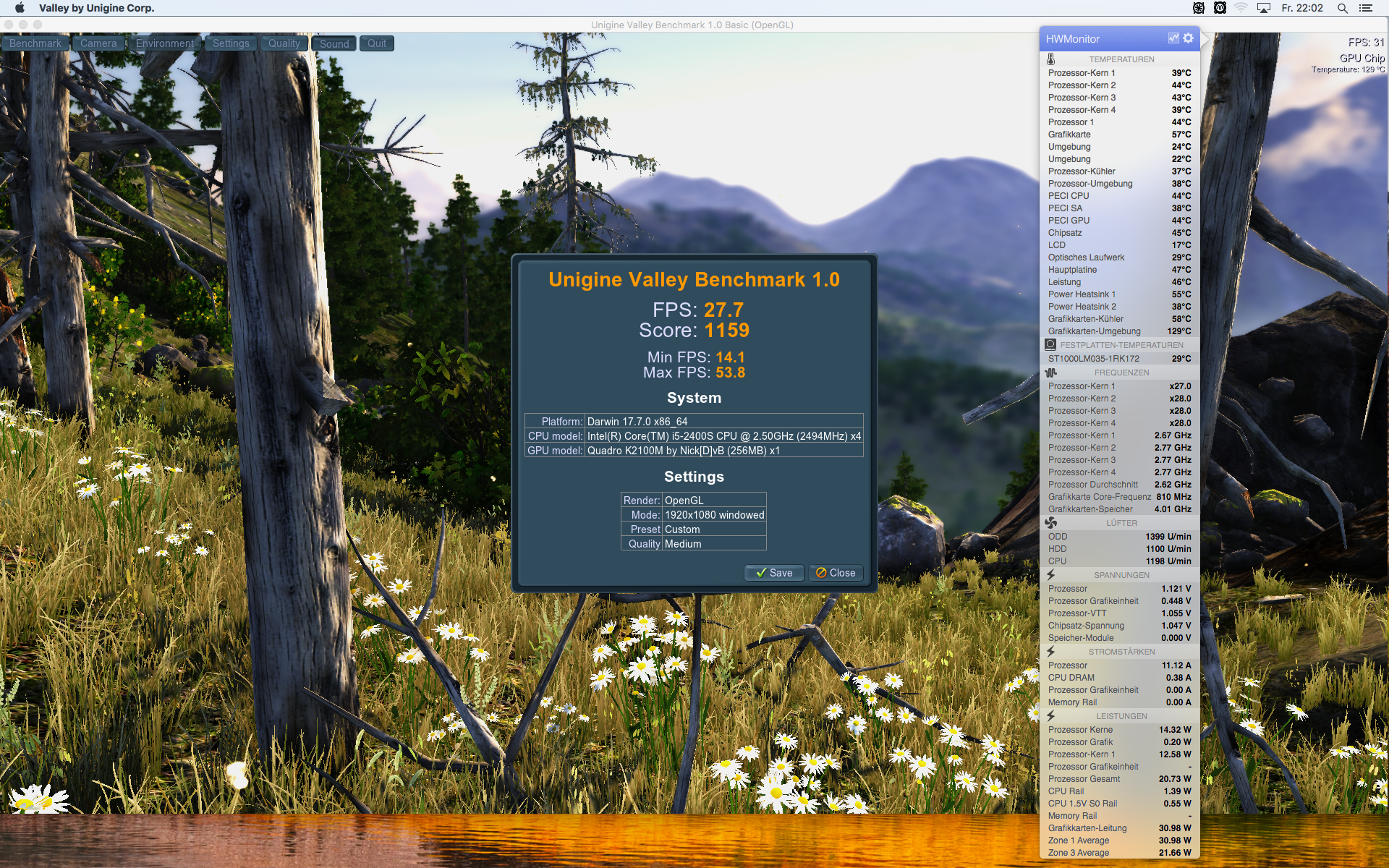Select the CPU DRAM current row
Viewport: 1389px width, 868px height.
tap(1120, 678)
